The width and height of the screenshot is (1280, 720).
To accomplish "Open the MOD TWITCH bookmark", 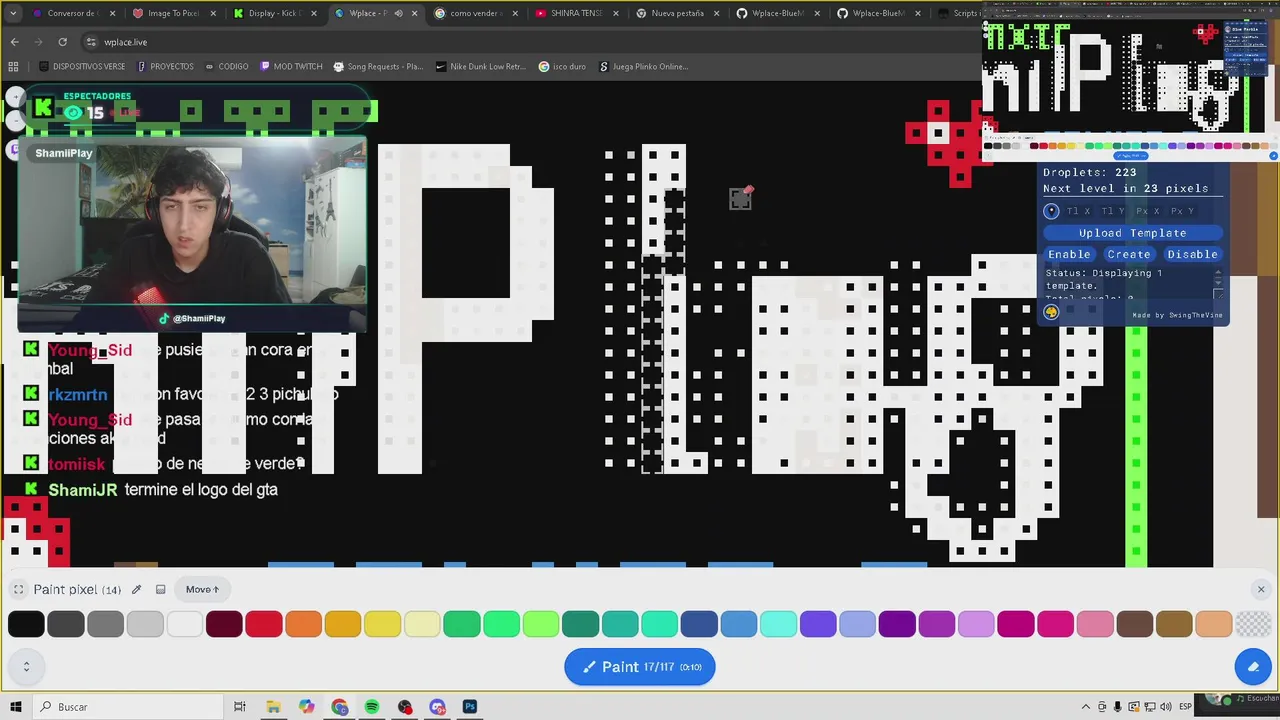I will tap(291, 67).
